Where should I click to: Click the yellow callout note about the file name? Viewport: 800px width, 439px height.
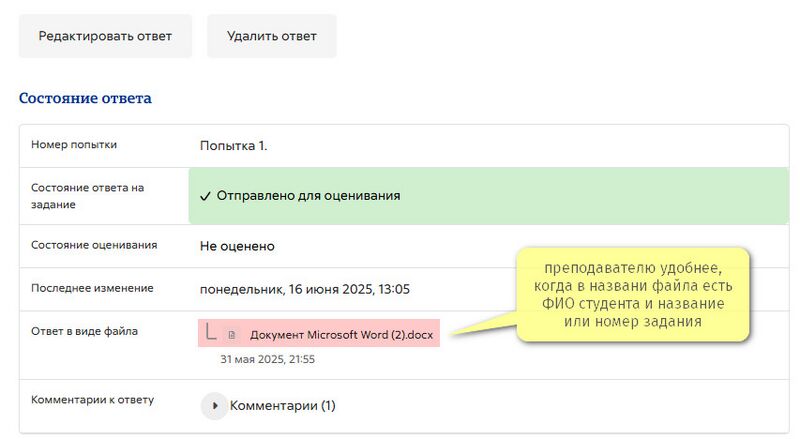(x=633, y=295)
